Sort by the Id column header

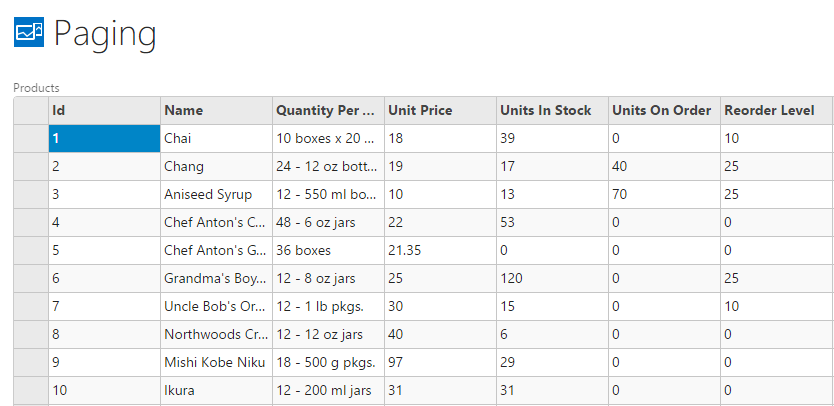(104, 110)
